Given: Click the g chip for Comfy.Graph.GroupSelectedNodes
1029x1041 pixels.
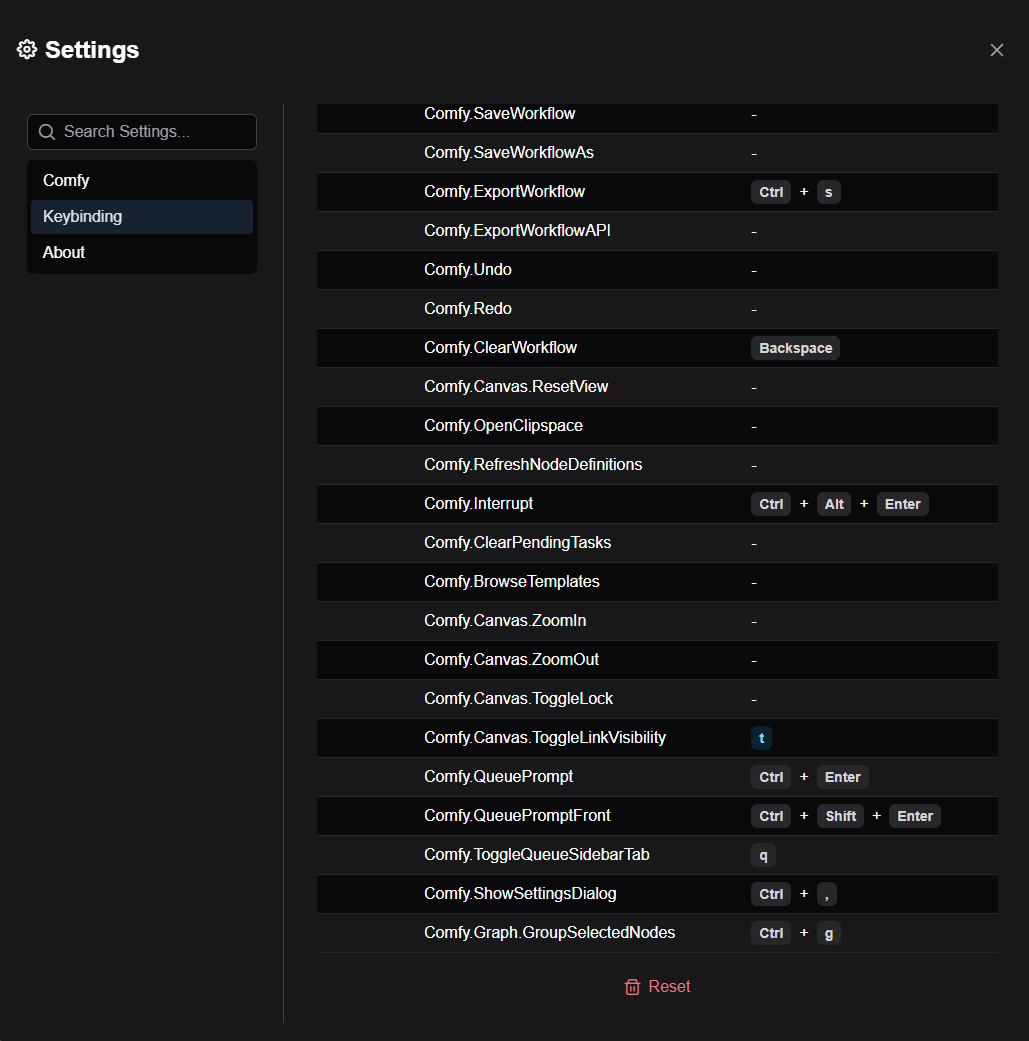Looking at the screenshot, I should tap(828, 932).
